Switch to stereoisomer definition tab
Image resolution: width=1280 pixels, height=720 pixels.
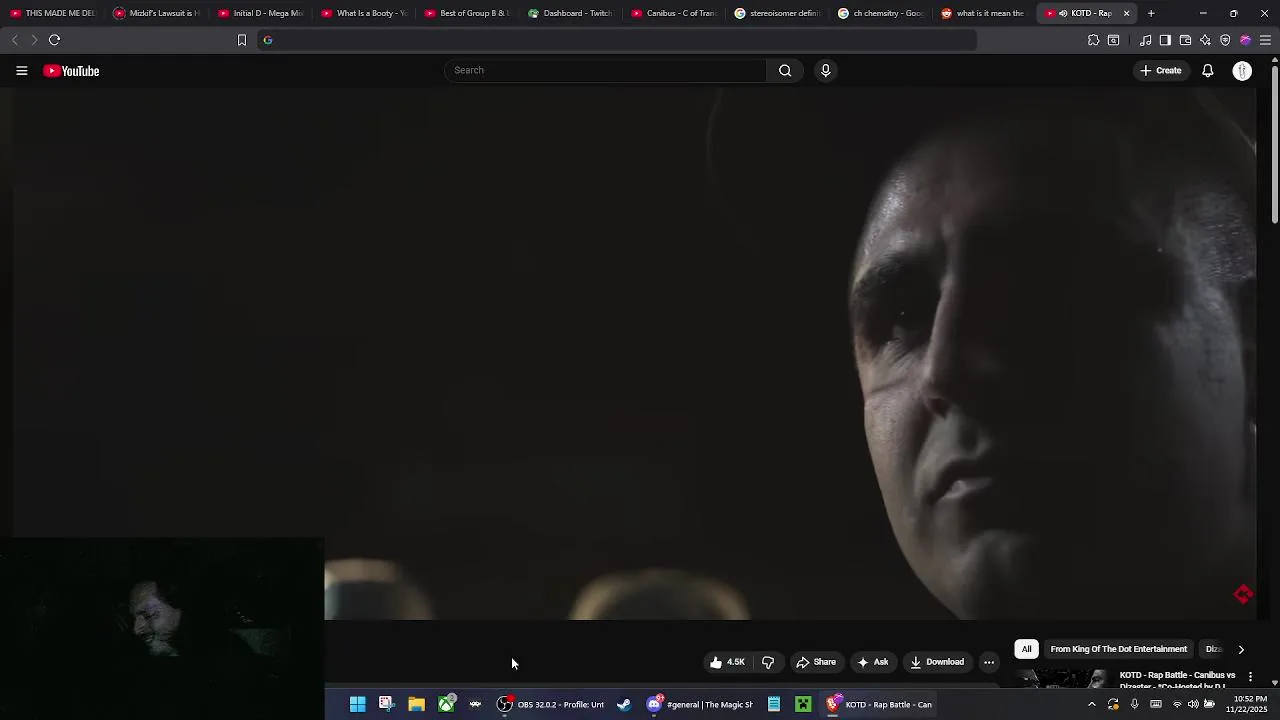777,13
